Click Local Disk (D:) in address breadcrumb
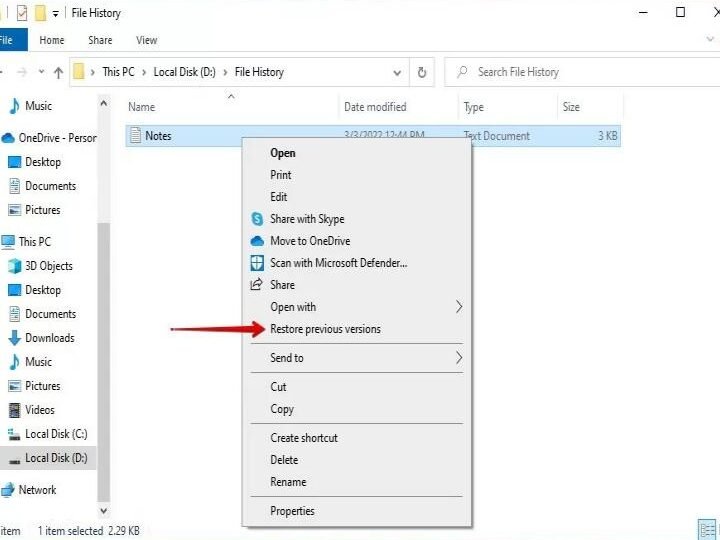The image size is (720, 540). coord(185,72)
